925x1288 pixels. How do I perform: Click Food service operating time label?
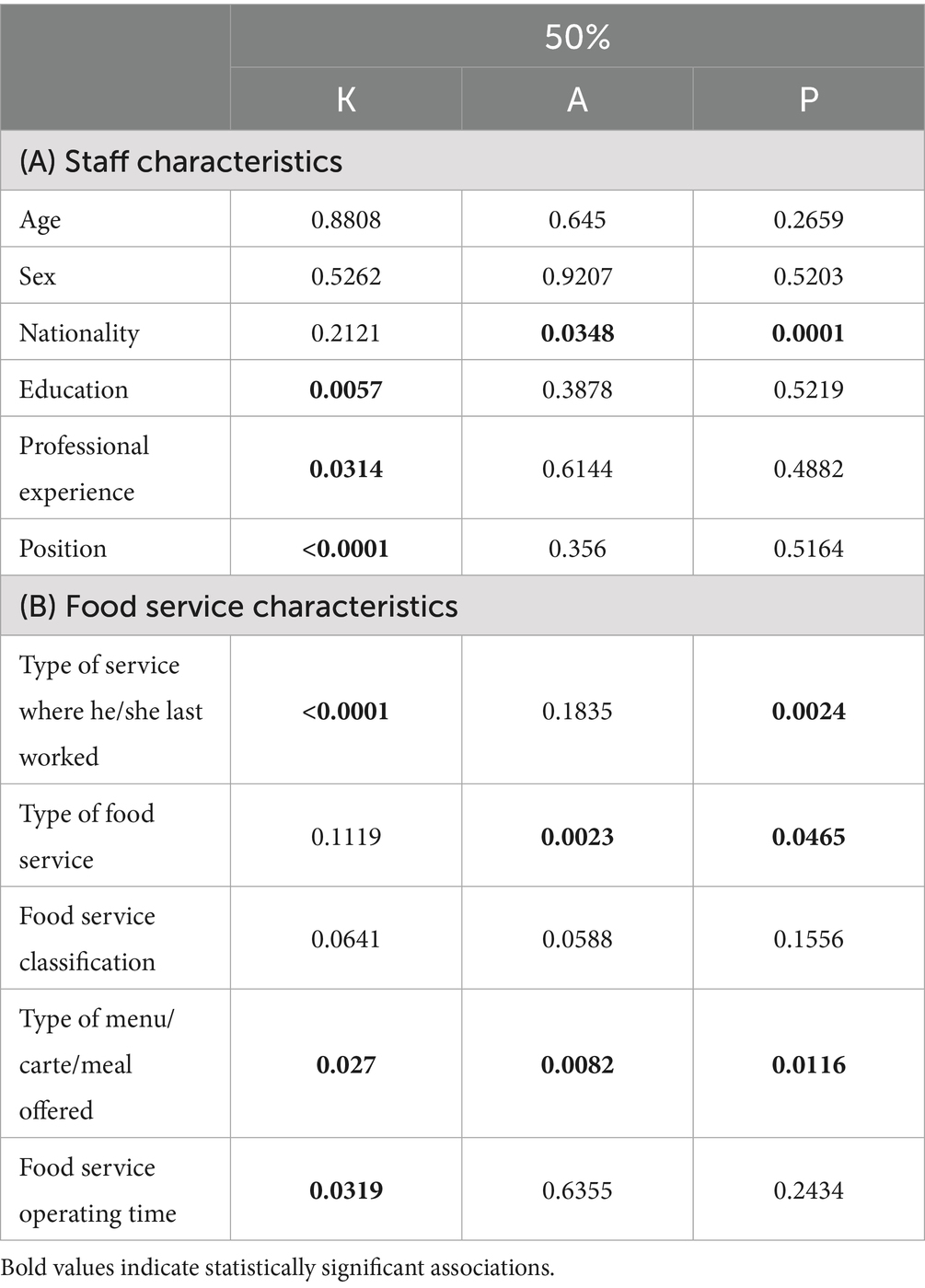98,1190
